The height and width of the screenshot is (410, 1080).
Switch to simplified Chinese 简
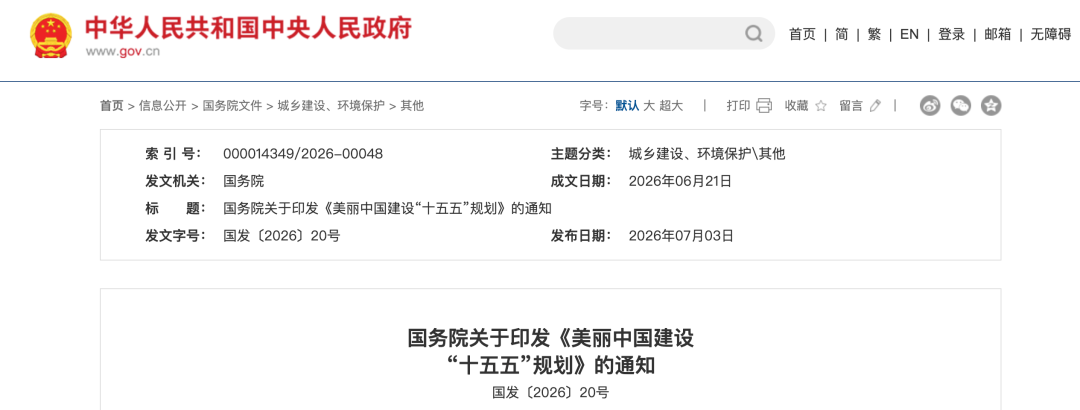pos(842,34)
